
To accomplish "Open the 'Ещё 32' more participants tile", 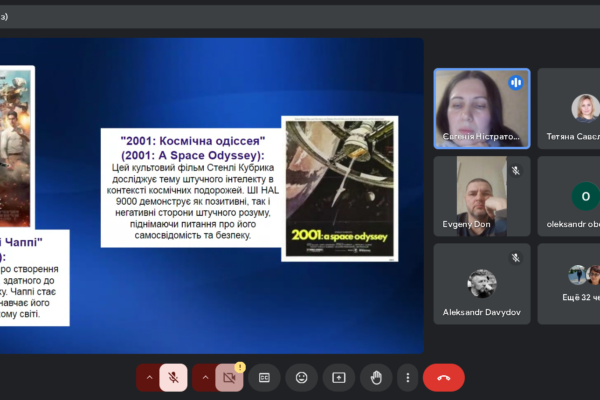I will click(x=569, y=284).
